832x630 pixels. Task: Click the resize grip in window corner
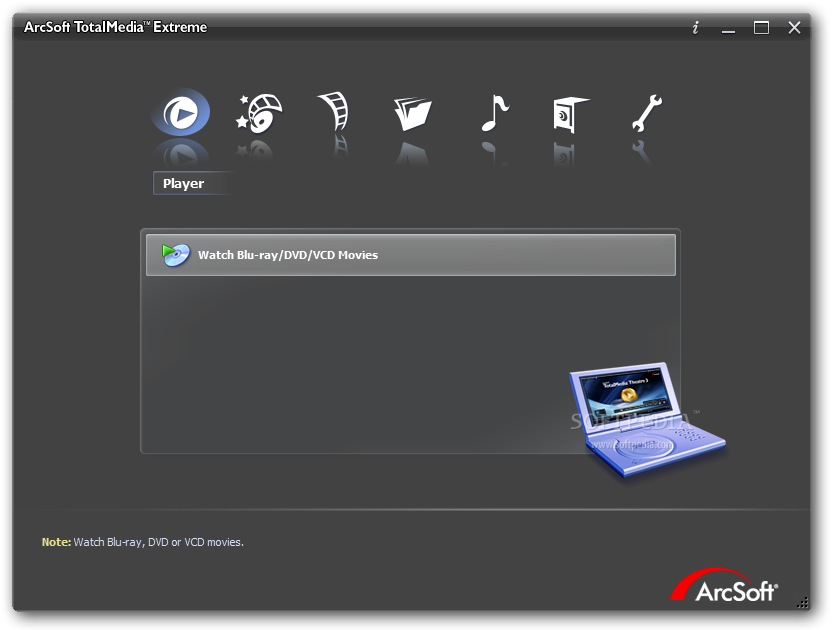[803, 602]
